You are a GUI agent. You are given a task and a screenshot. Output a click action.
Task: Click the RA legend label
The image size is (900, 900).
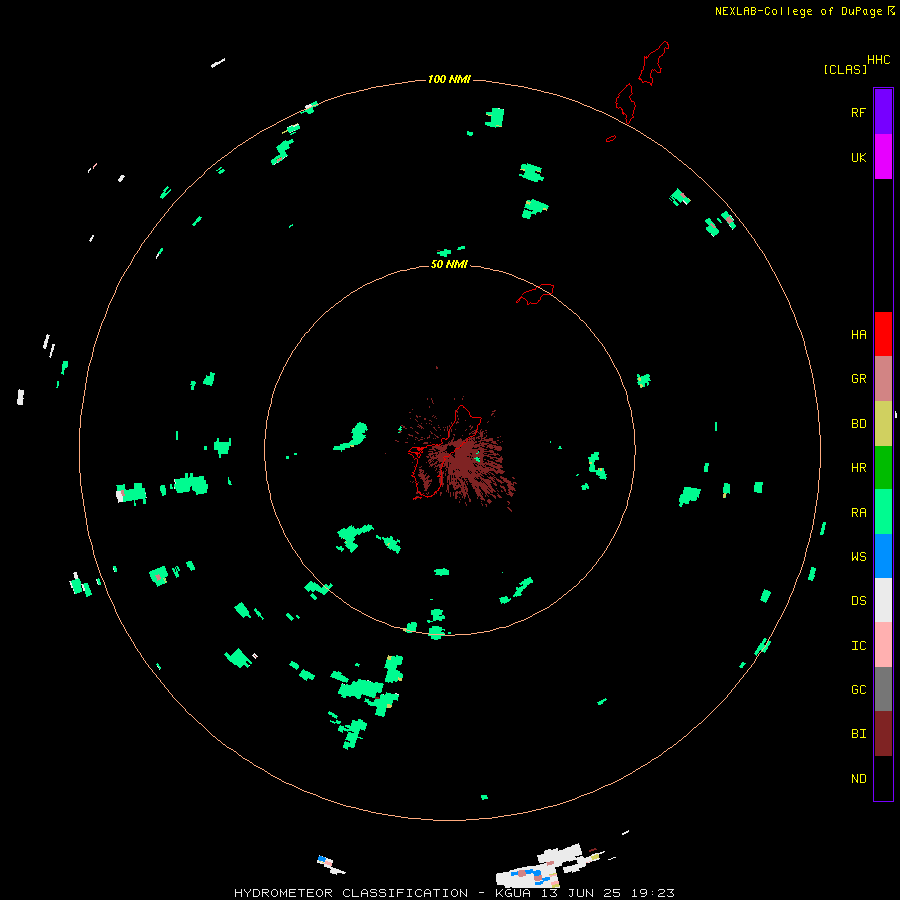pyautogui.click(x=858, y=512)
